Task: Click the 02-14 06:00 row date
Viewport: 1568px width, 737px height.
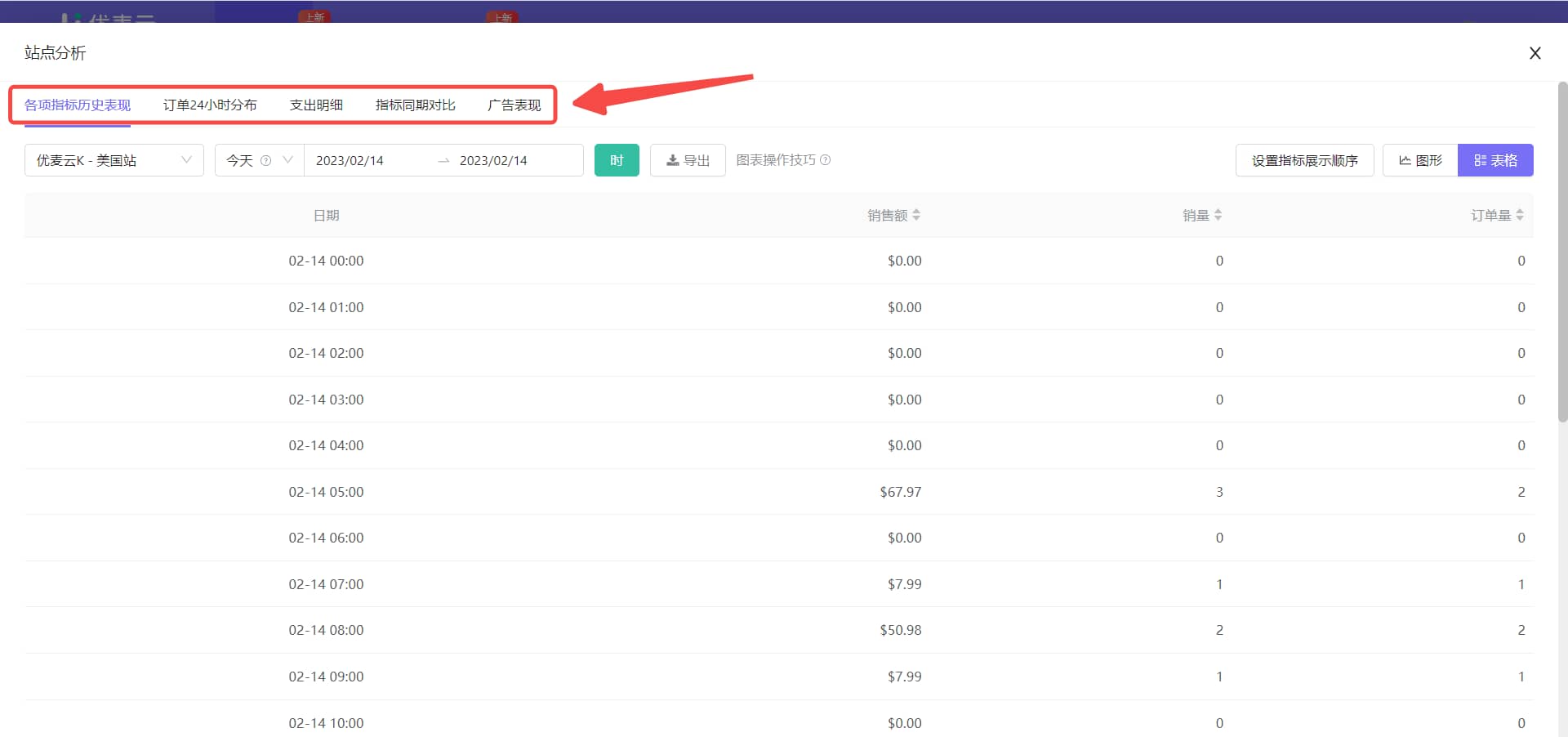Action: [326, 538]
